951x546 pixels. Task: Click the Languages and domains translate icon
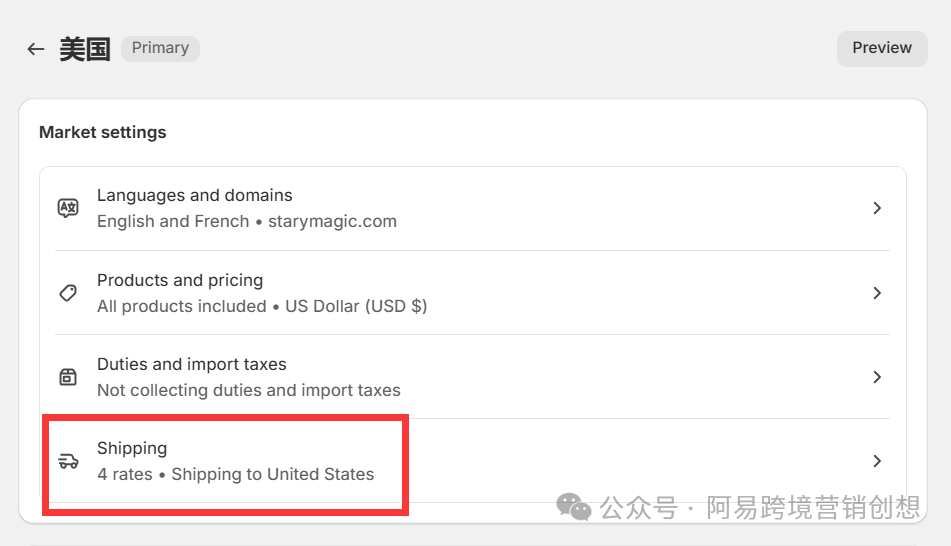(x=68, y=208)
